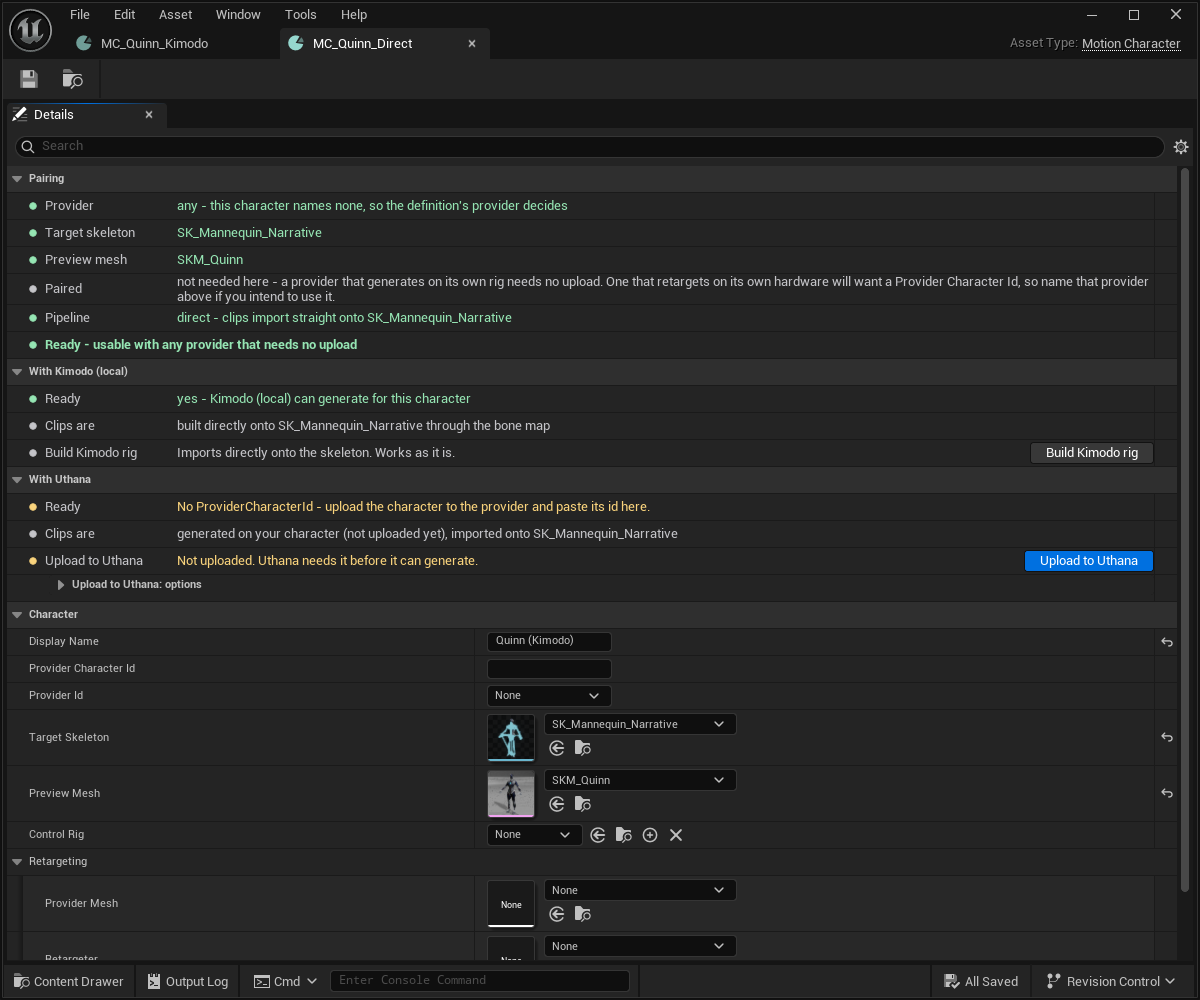Open the Tools menu

(x=300, y=15)
